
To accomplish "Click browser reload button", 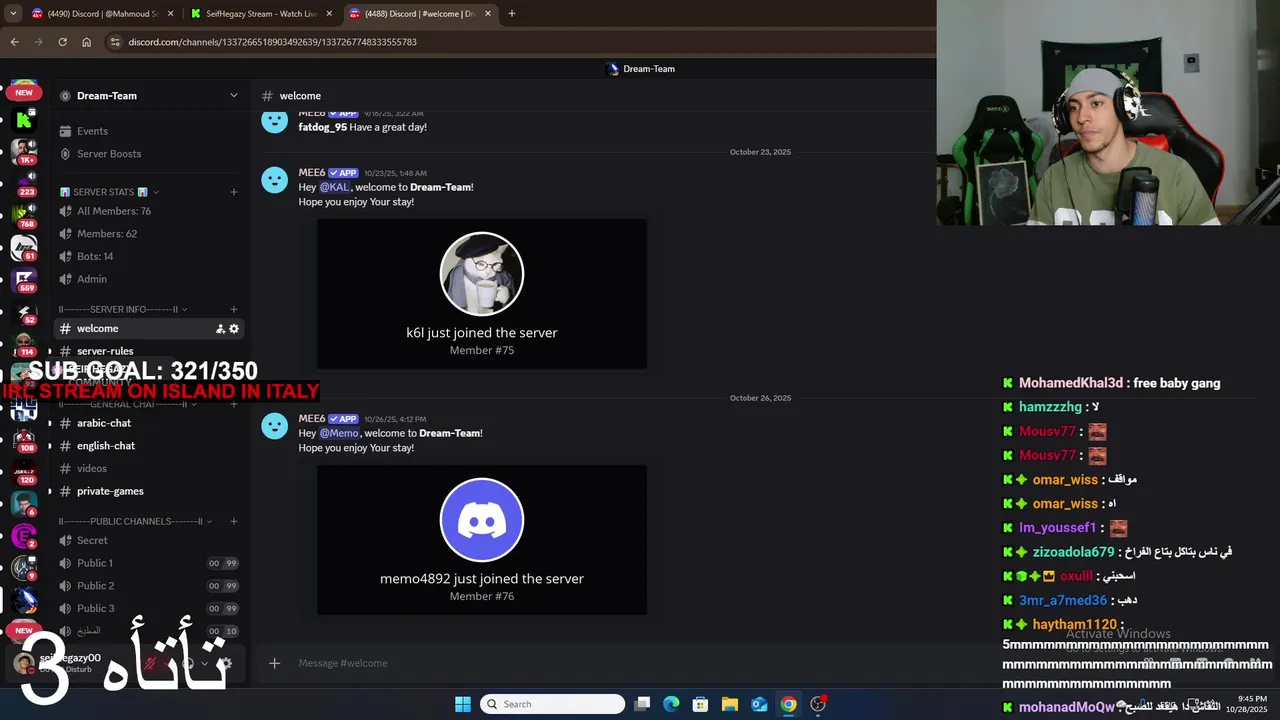I will 62,42.
